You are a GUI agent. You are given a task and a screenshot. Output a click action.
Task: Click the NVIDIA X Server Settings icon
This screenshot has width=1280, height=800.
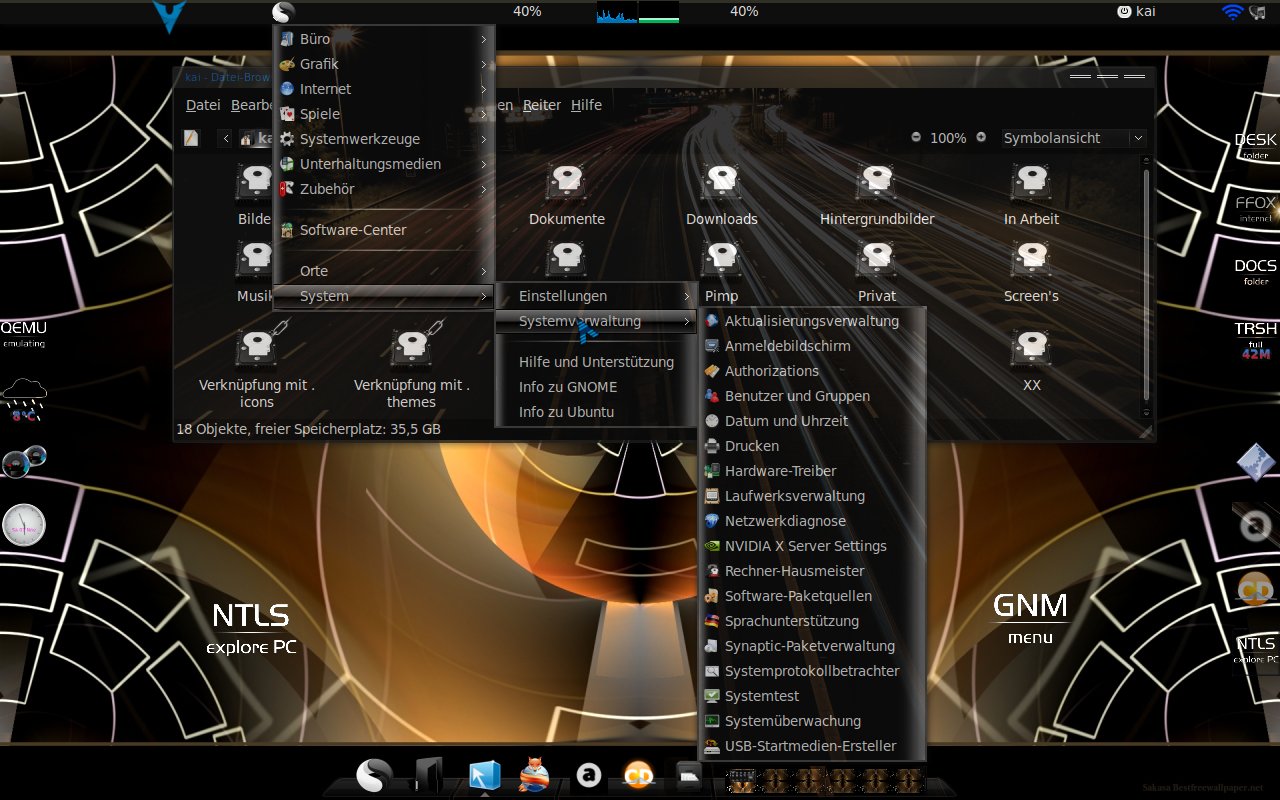click(712, 546)
